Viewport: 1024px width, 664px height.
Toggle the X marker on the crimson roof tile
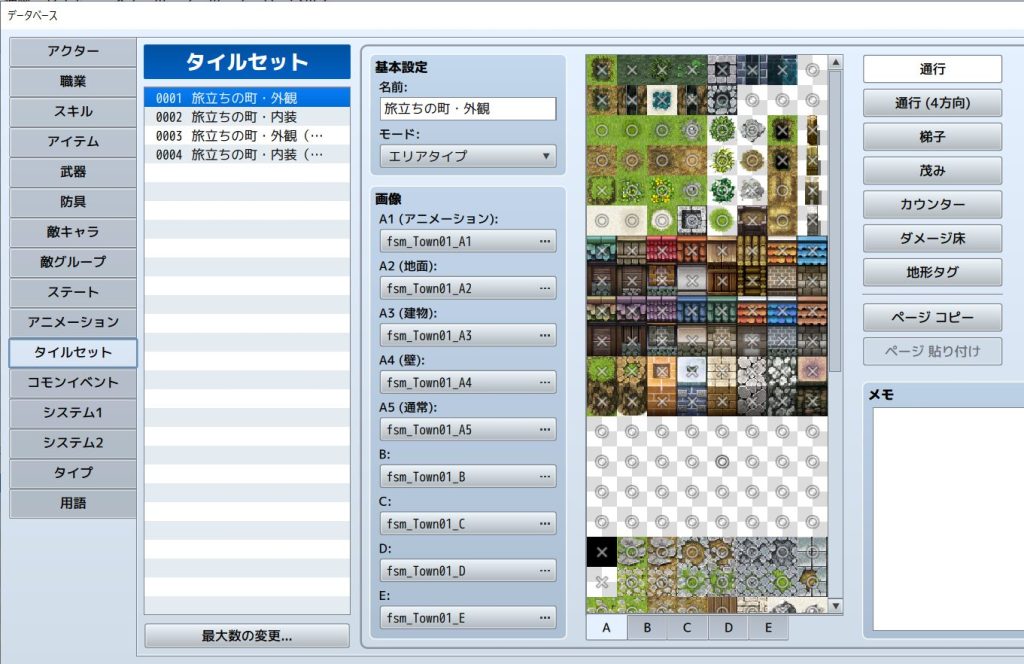[x=661, y=250]
